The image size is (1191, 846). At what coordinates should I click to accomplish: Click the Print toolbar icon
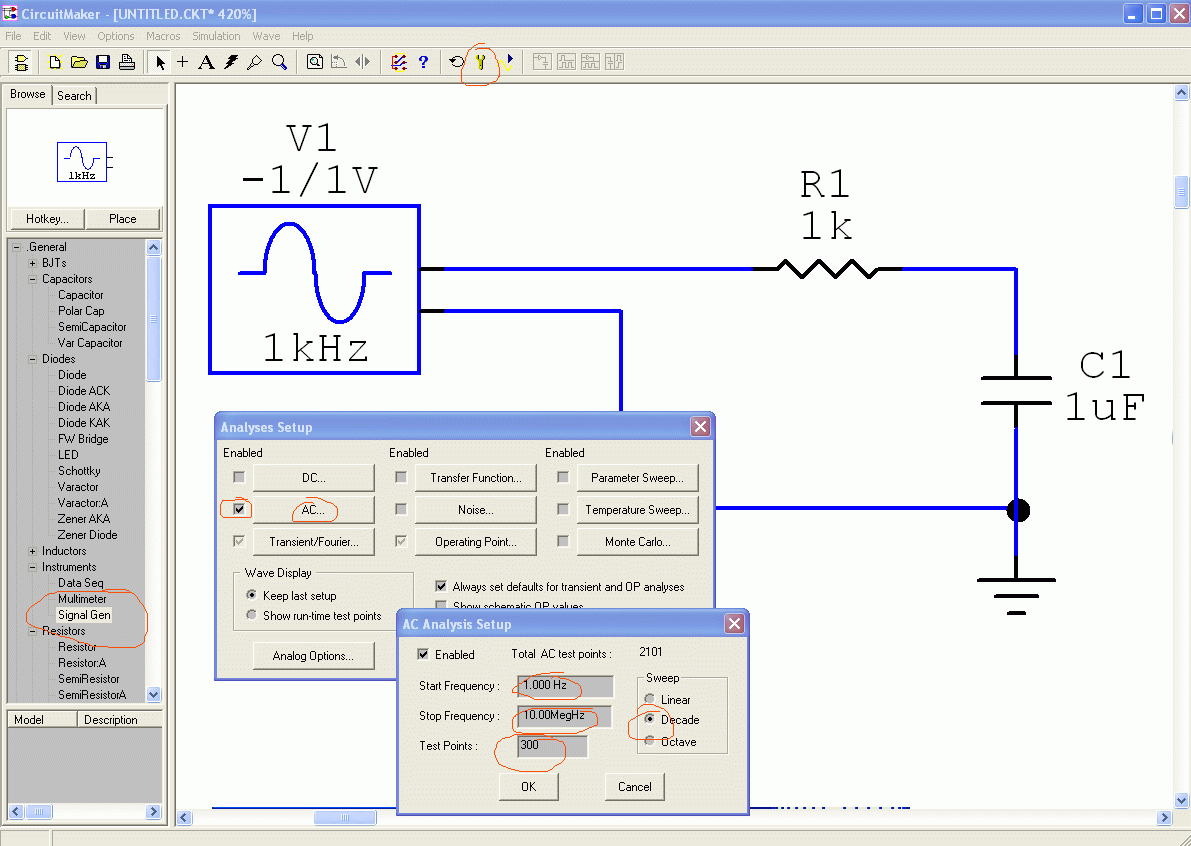(127, 62)
